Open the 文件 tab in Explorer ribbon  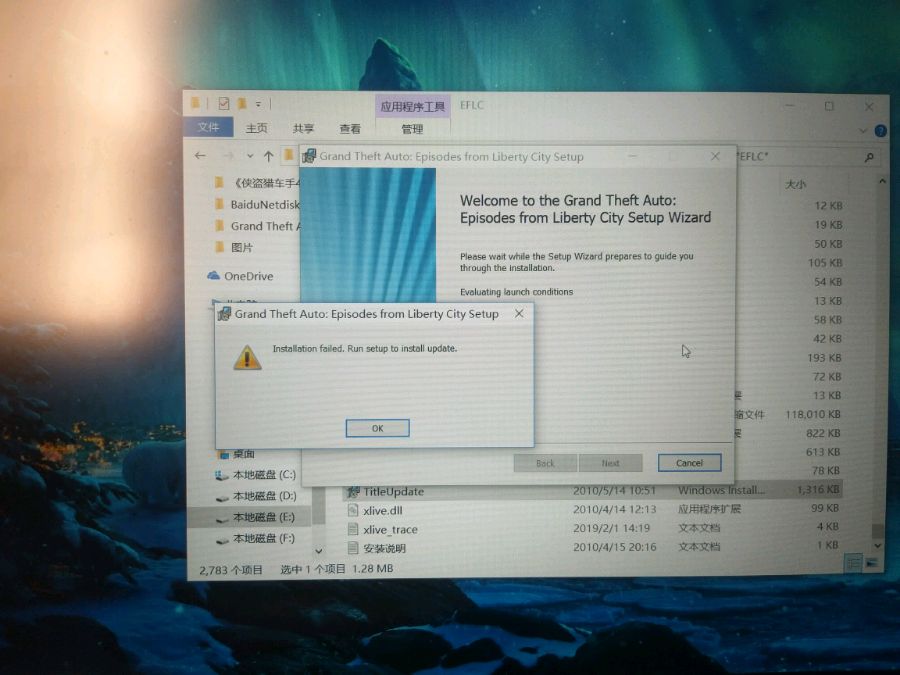click(x=208, y=127)
